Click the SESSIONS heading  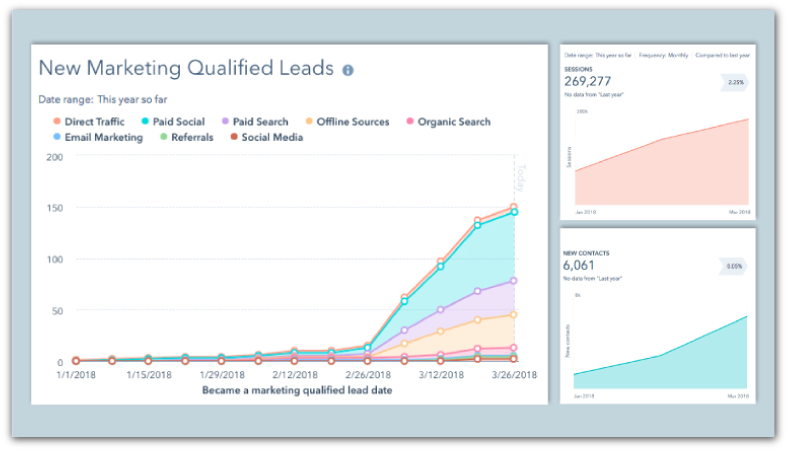click(x=578, y=69)
